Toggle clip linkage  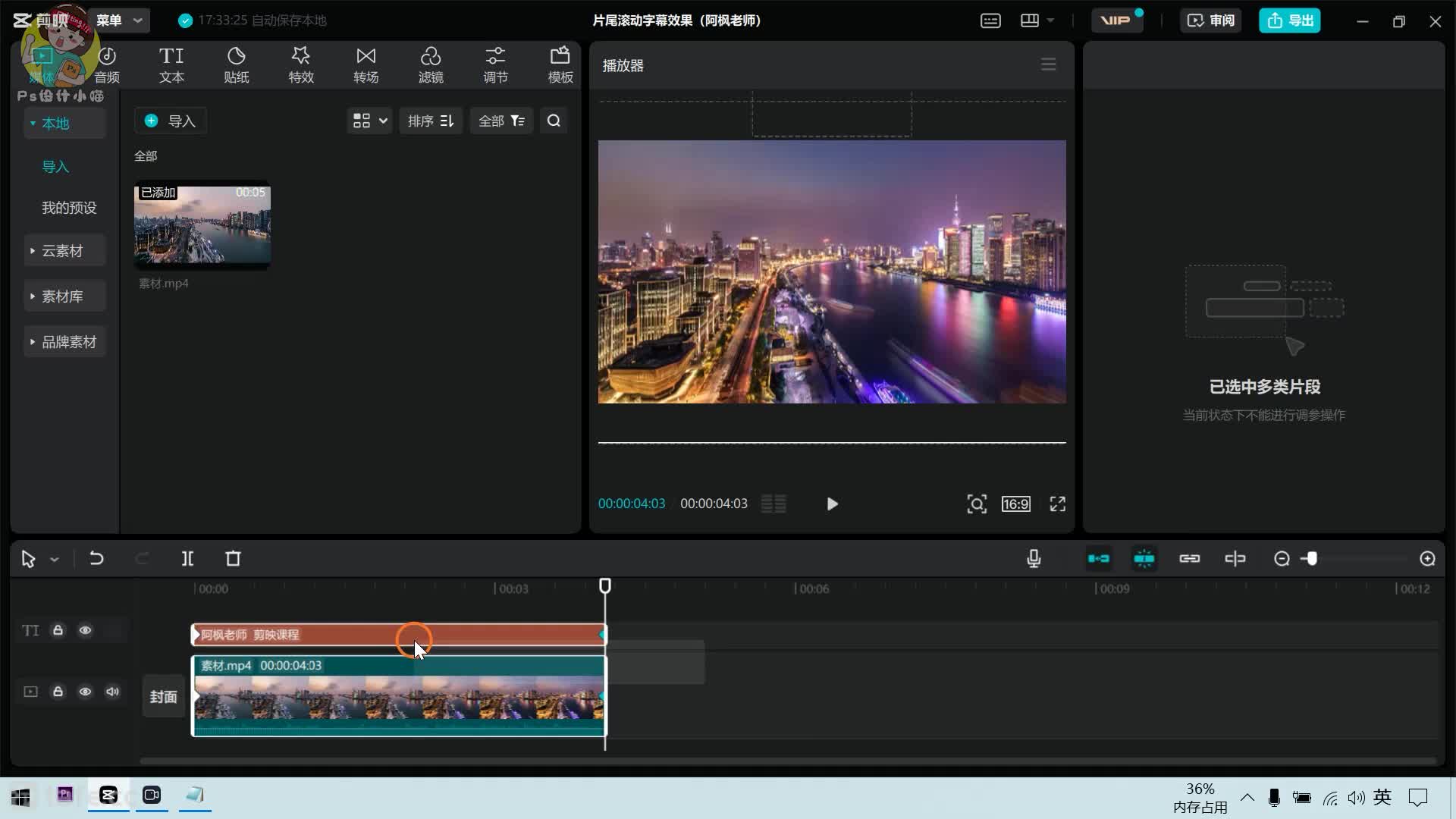(x=1190, y=559)
